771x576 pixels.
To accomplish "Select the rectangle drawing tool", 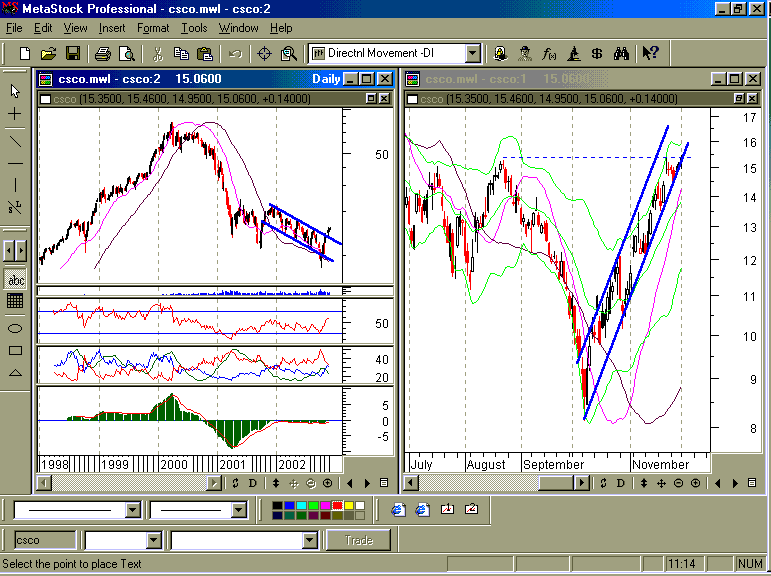I will point(15,350).
